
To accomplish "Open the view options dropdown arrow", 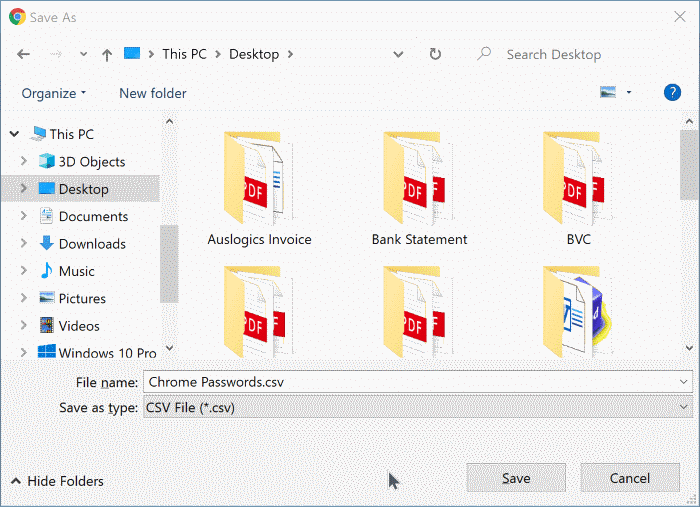I will click(629, 92).
